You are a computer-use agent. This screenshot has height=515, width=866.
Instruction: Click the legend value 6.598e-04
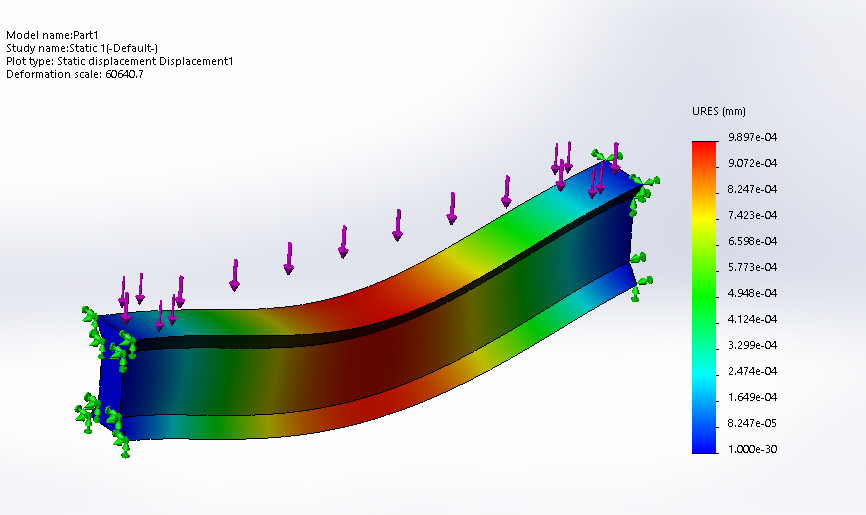pyautogui.click(x=752, y=241)
